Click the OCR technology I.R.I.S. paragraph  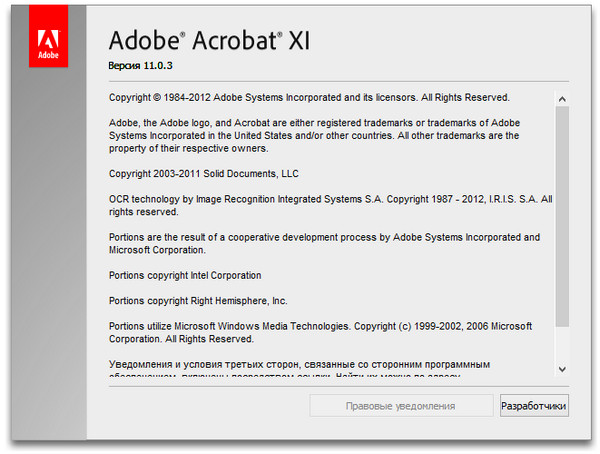click(x=329, y=205)
